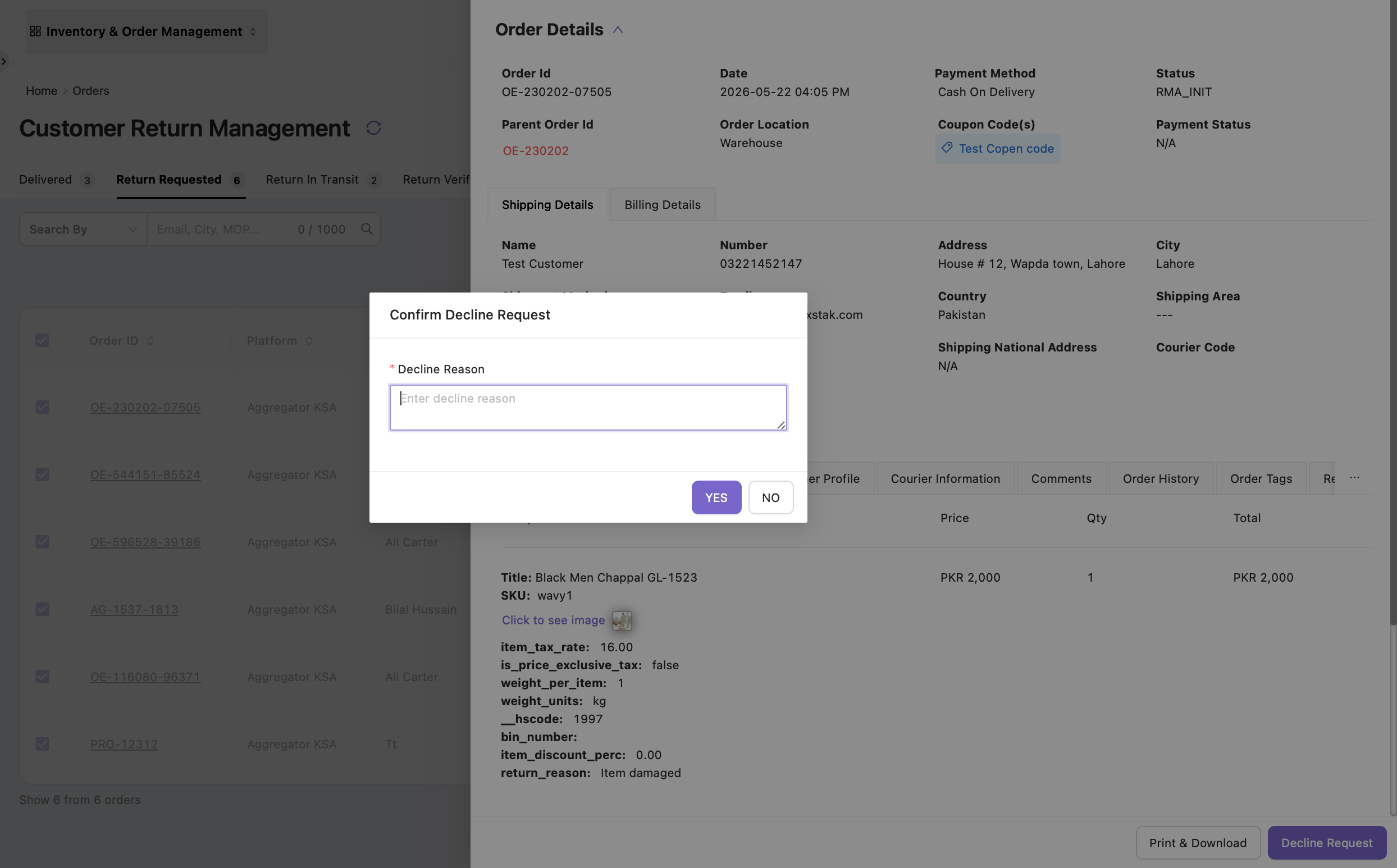Click the refresh icon beside Customer Return Management
Viewport: 1397px width, 868px height.
373,128
